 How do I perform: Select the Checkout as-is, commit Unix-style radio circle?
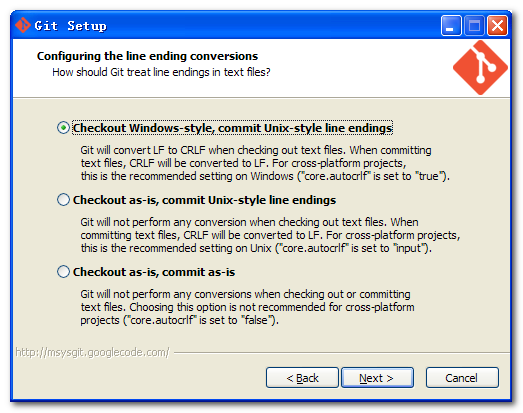coord(63,200)
